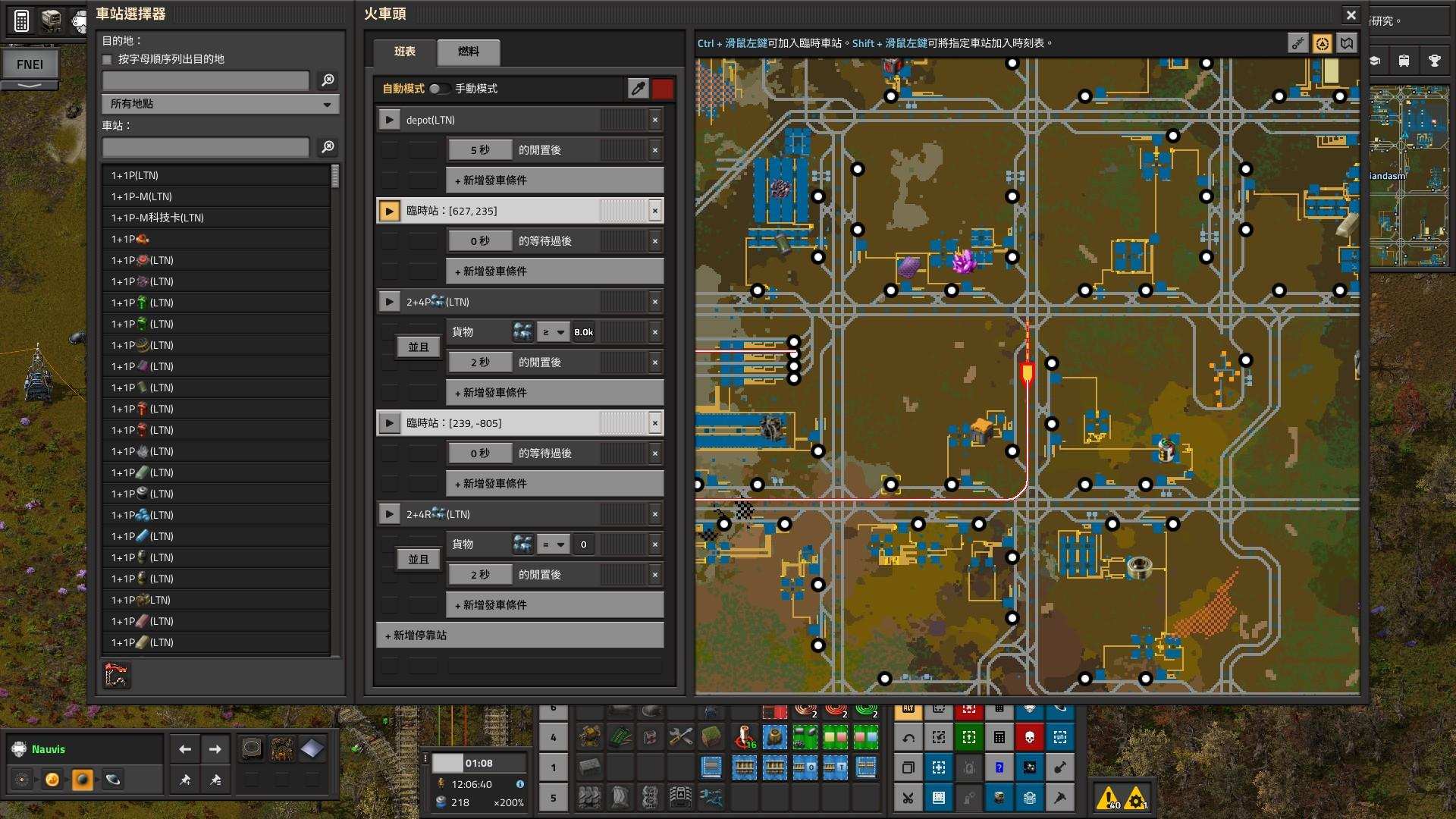Screen dimensions: 1456x819
Task: Switch to the 燃料 tab
Action: pos(467,52)
